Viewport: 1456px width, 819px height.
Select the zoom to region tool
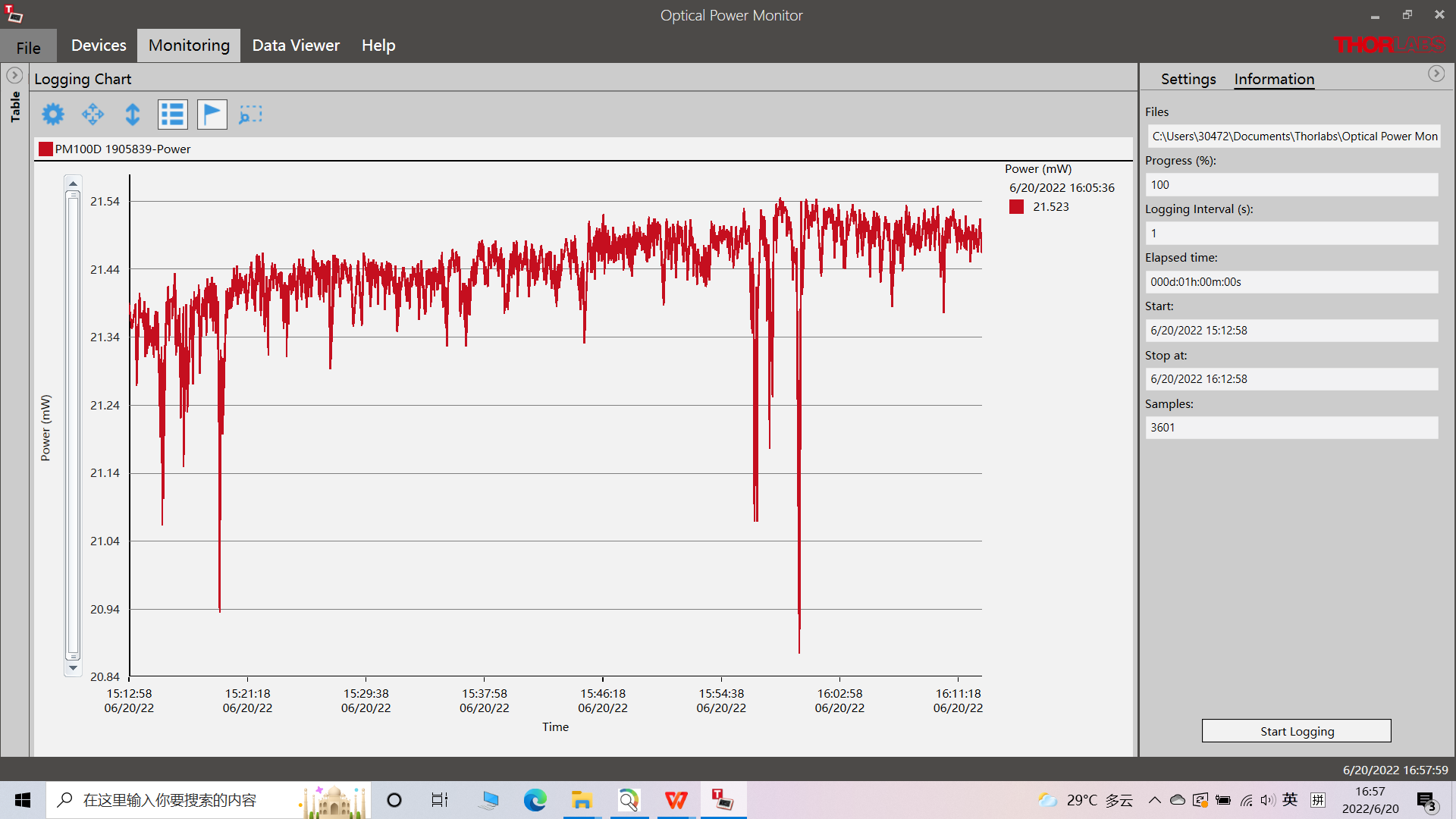pos(251,115)
